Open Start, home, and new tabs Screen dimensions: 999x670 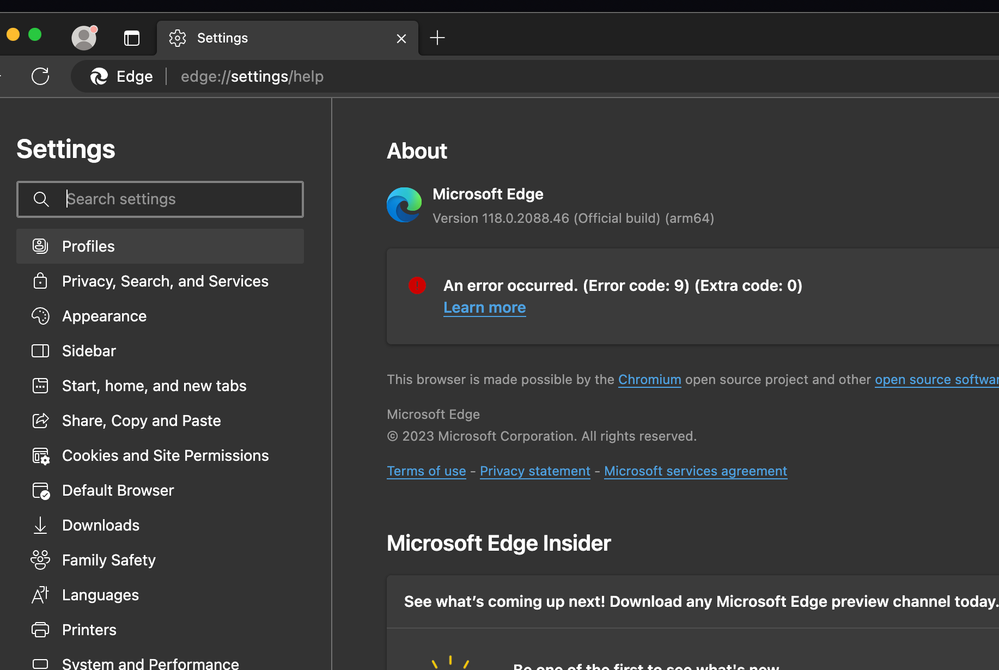coord(160,386)
